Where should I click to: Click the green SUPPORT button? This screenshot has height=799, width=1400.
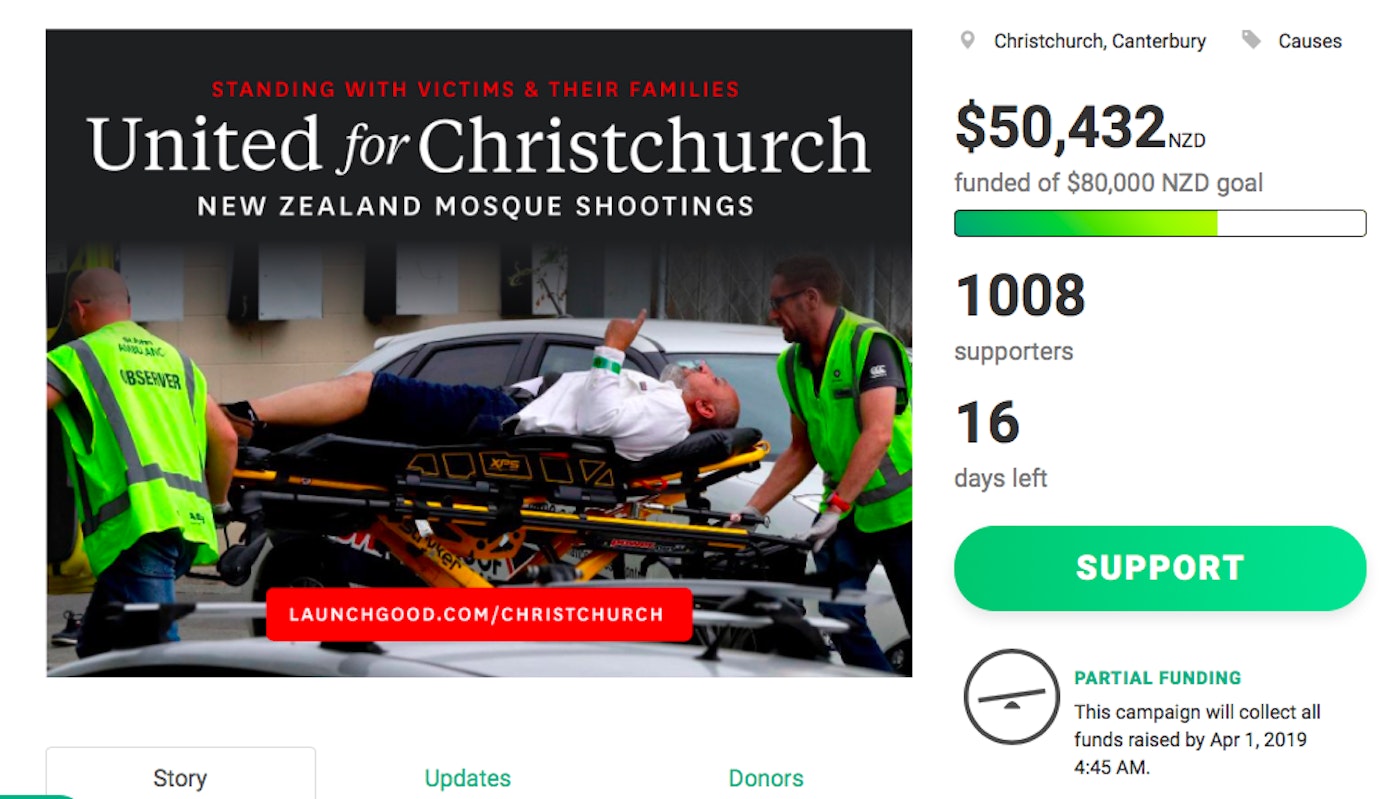(1160, 568)
